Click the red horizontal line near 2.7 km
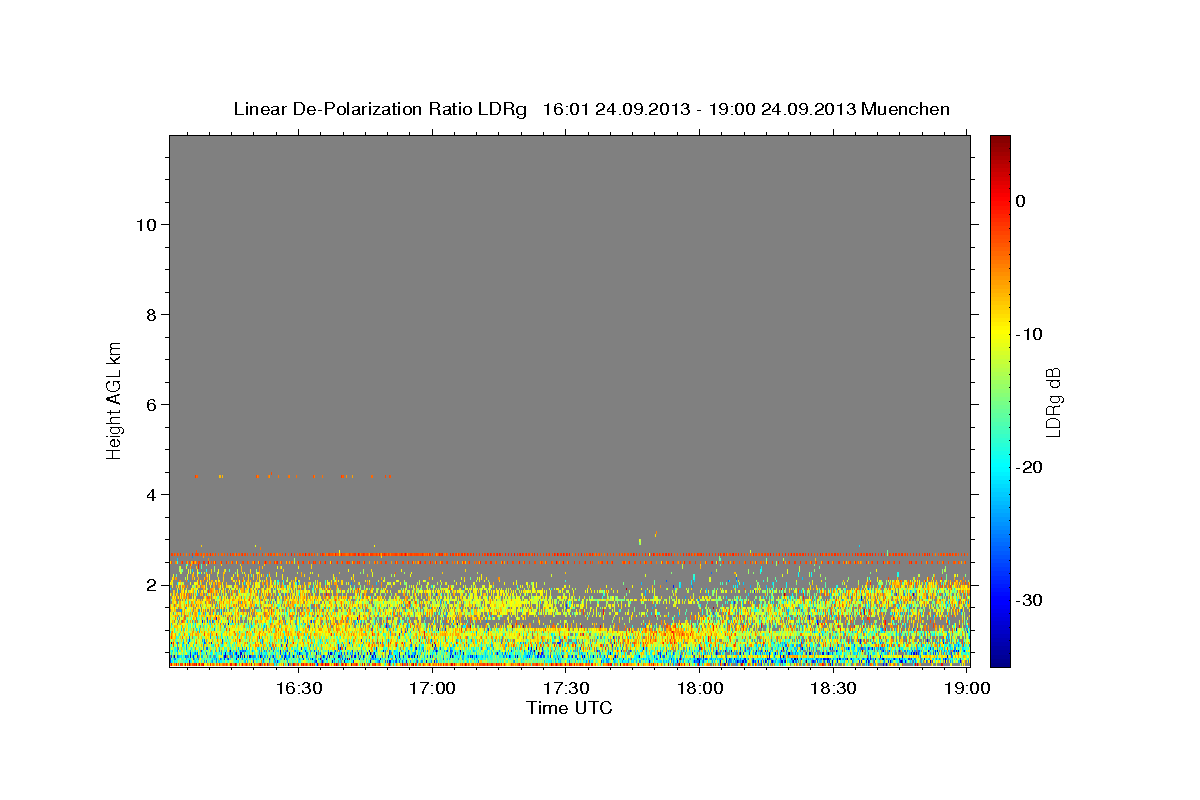This screenshot has width=1200, height=800. tap(569, 554)
